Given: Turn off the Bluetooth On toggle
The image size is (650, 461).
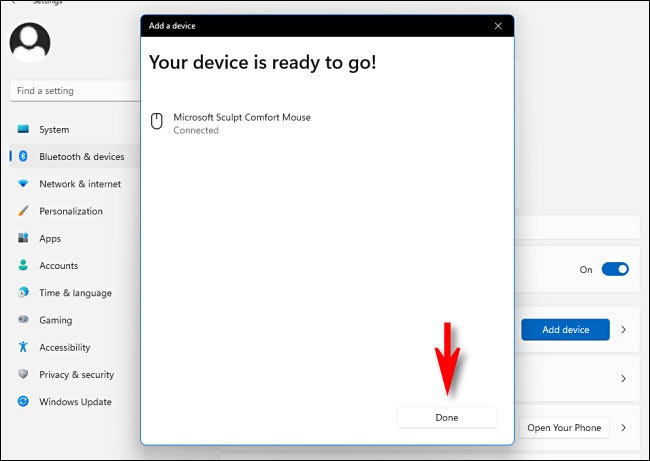Looking at the screenshot, I should (x=616, y=269).
